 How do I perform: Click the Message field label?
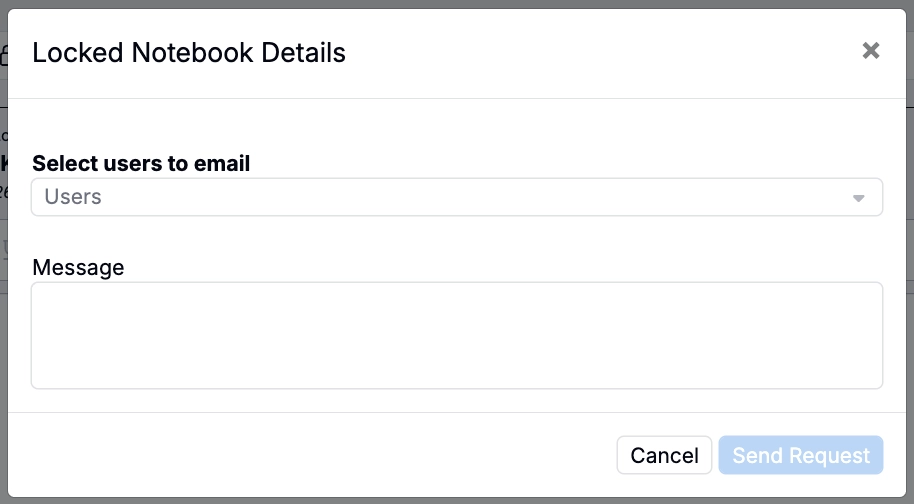pos(78,267)
